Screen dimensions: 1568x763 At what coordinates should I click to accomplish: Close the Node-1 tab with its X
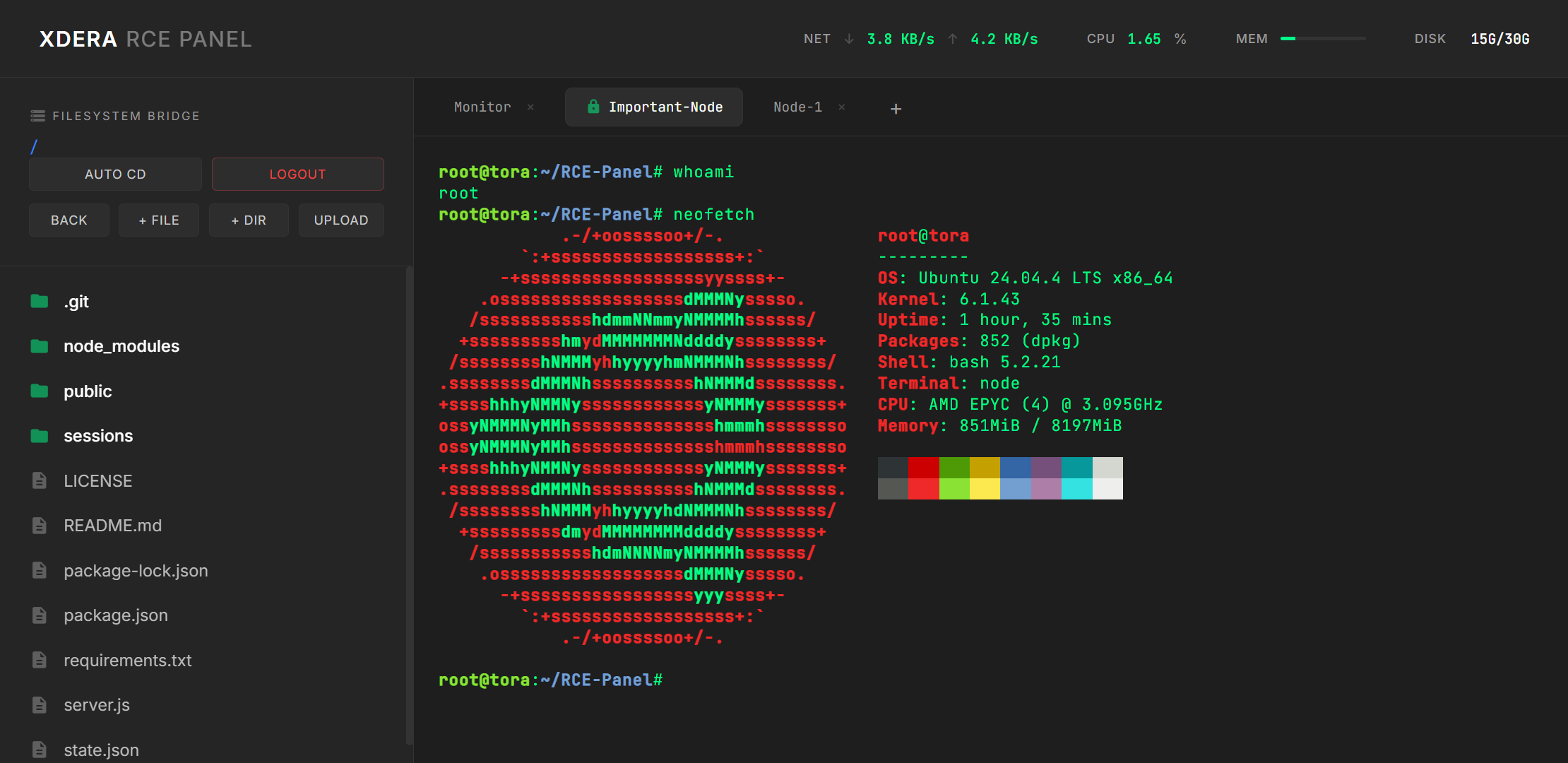pyautogui.click(x=842, y=107)
